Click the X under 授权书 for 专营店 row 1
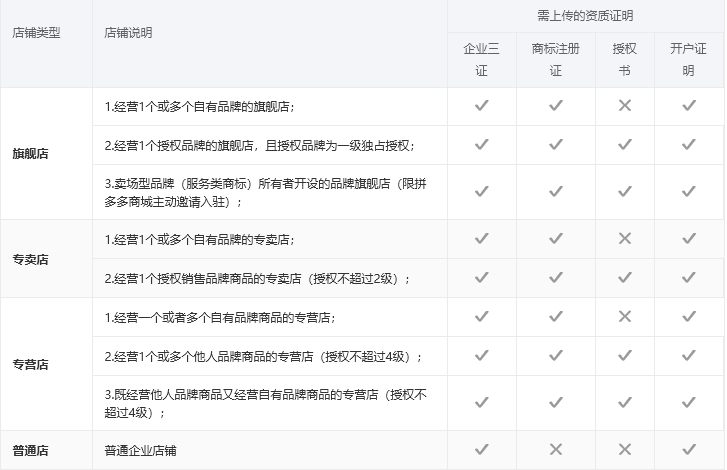The image size is (727, 470). point(625,317)
